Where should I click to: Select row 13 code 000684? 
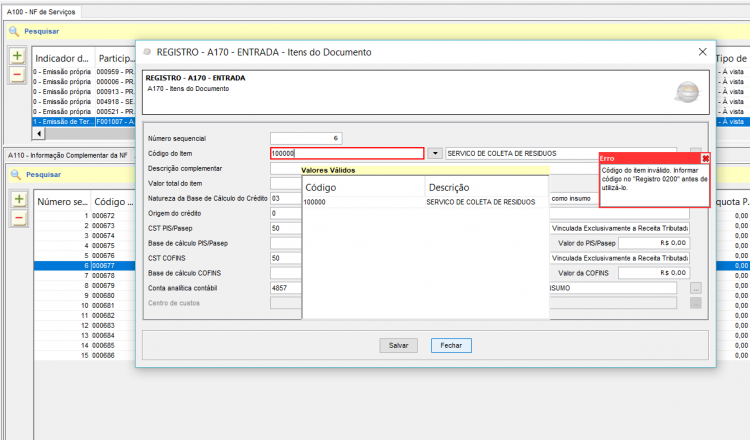[x=85, y=336]
